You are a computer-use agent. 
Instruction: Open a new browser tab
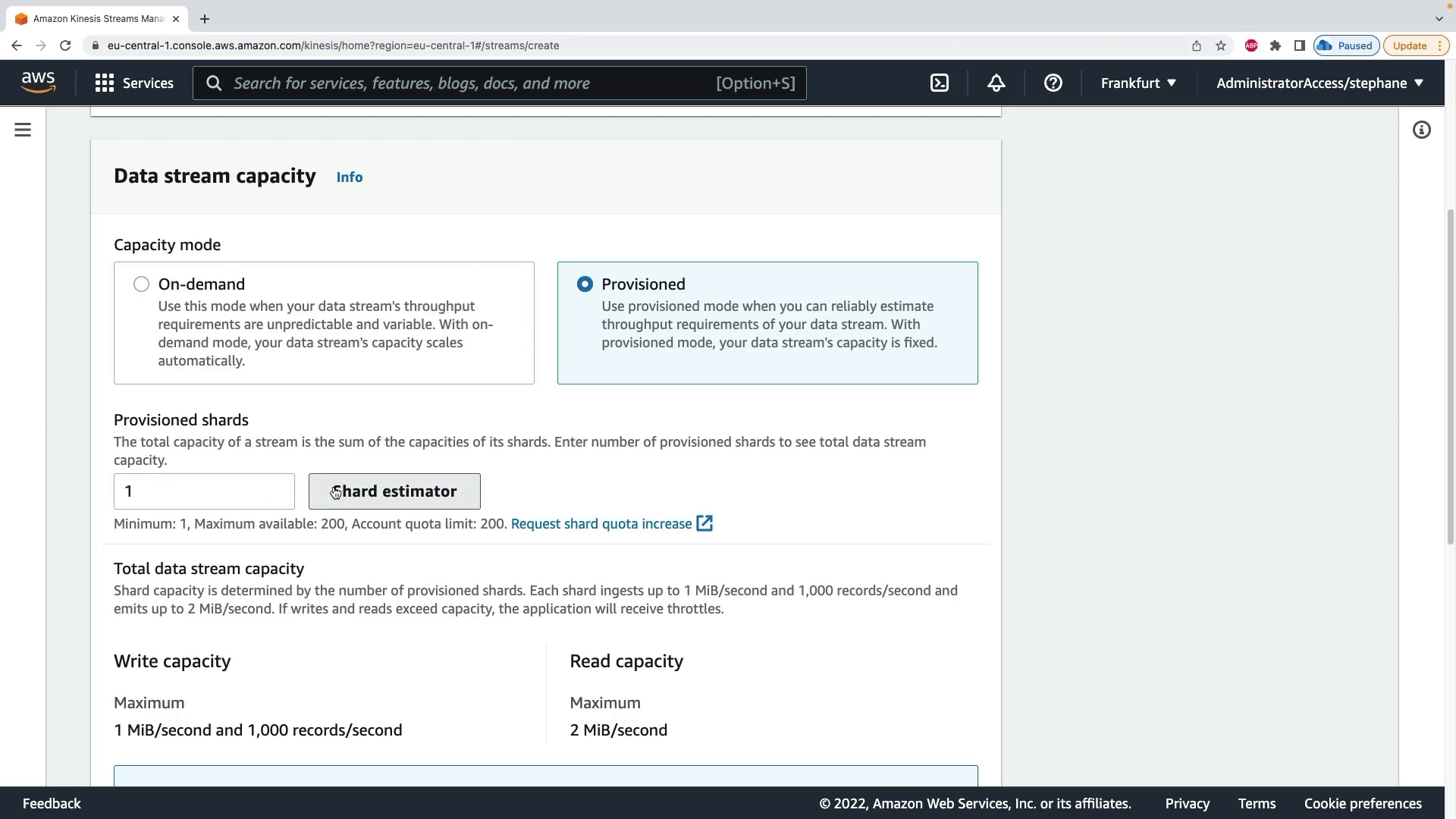point(205,18)
